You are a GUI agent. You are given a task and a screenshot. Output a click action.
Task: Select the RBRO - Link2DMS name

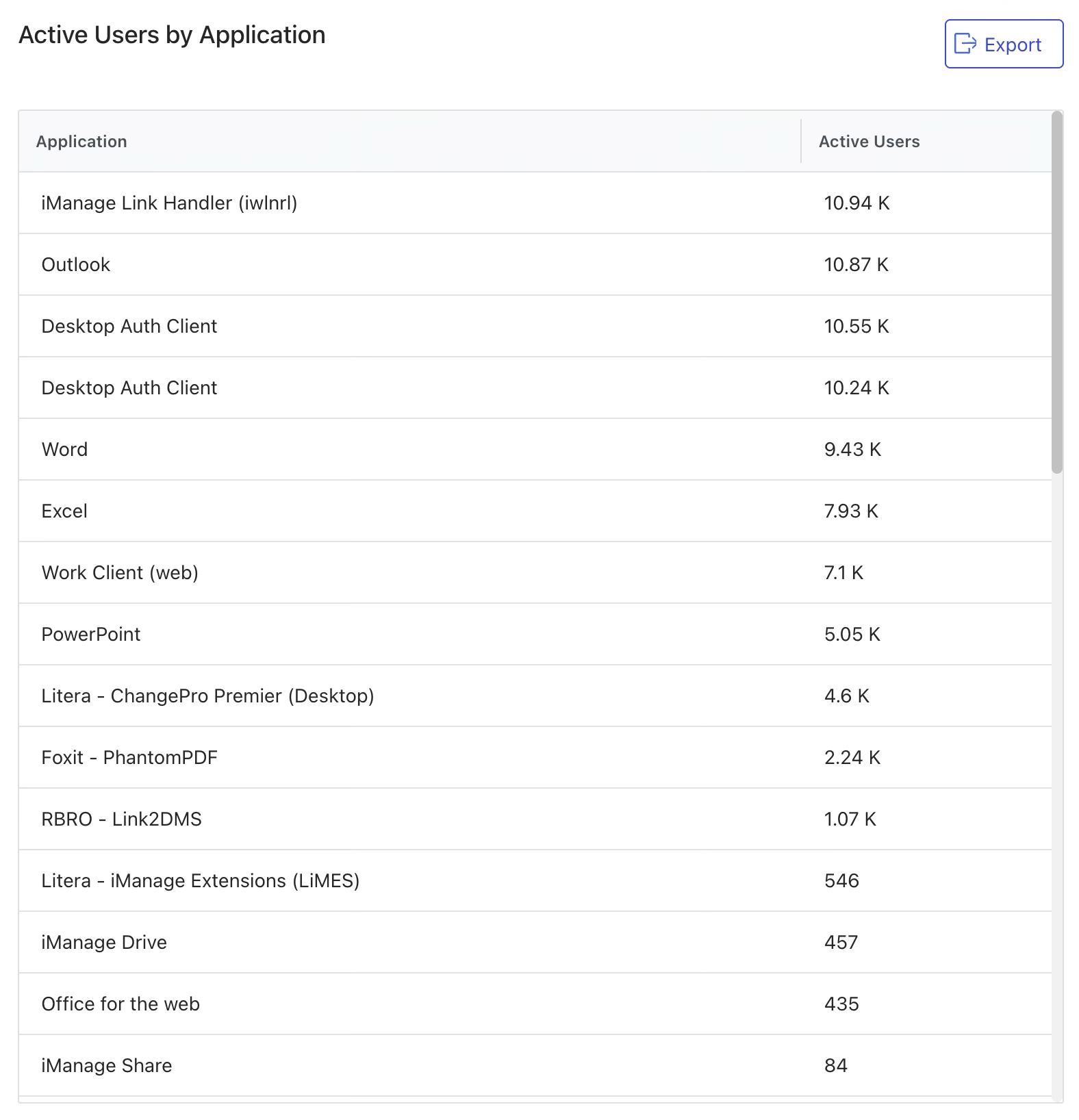tap(121, 819)
